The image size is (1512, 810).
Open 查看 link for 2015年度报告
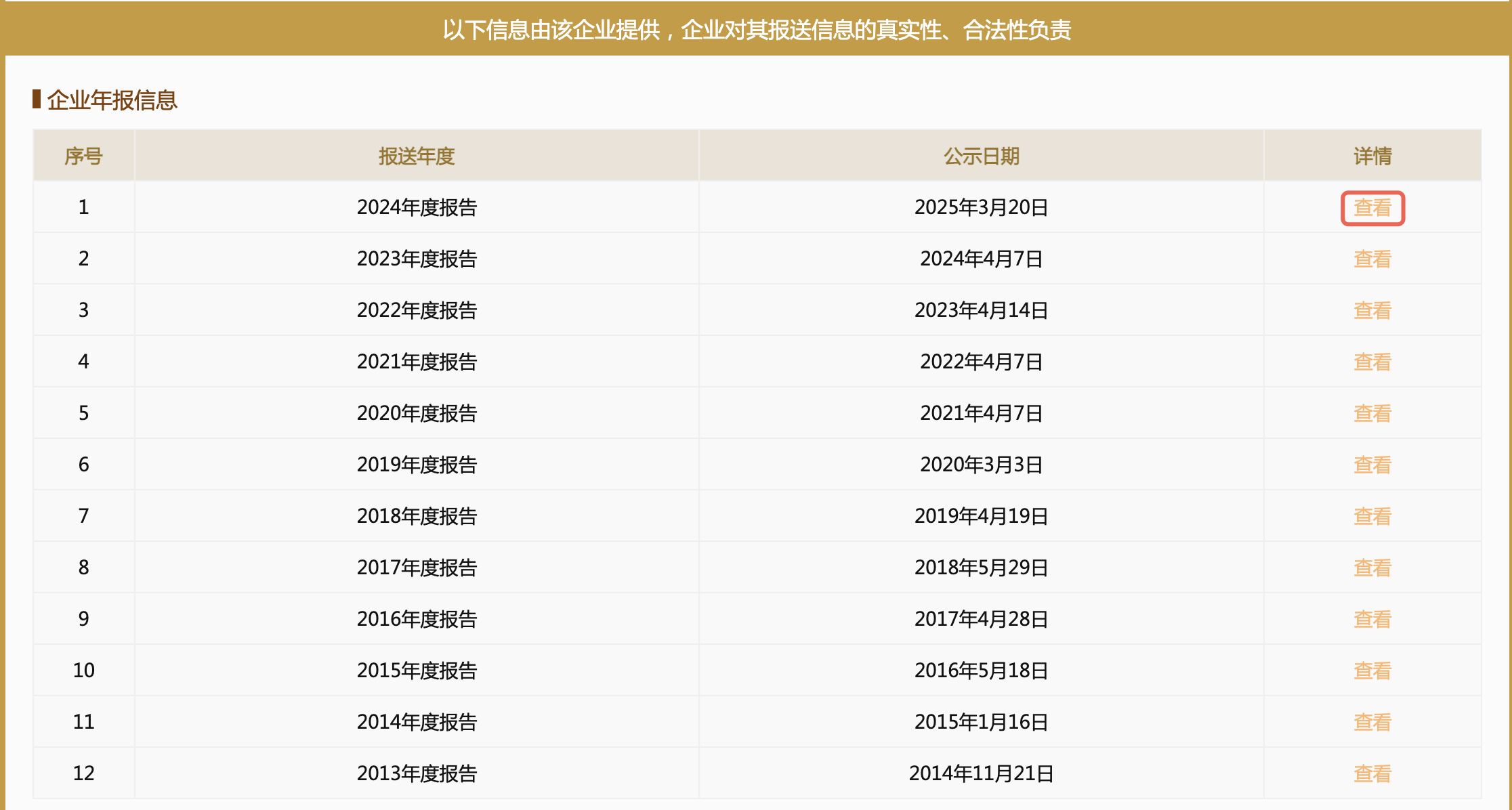click(1372, 671)
